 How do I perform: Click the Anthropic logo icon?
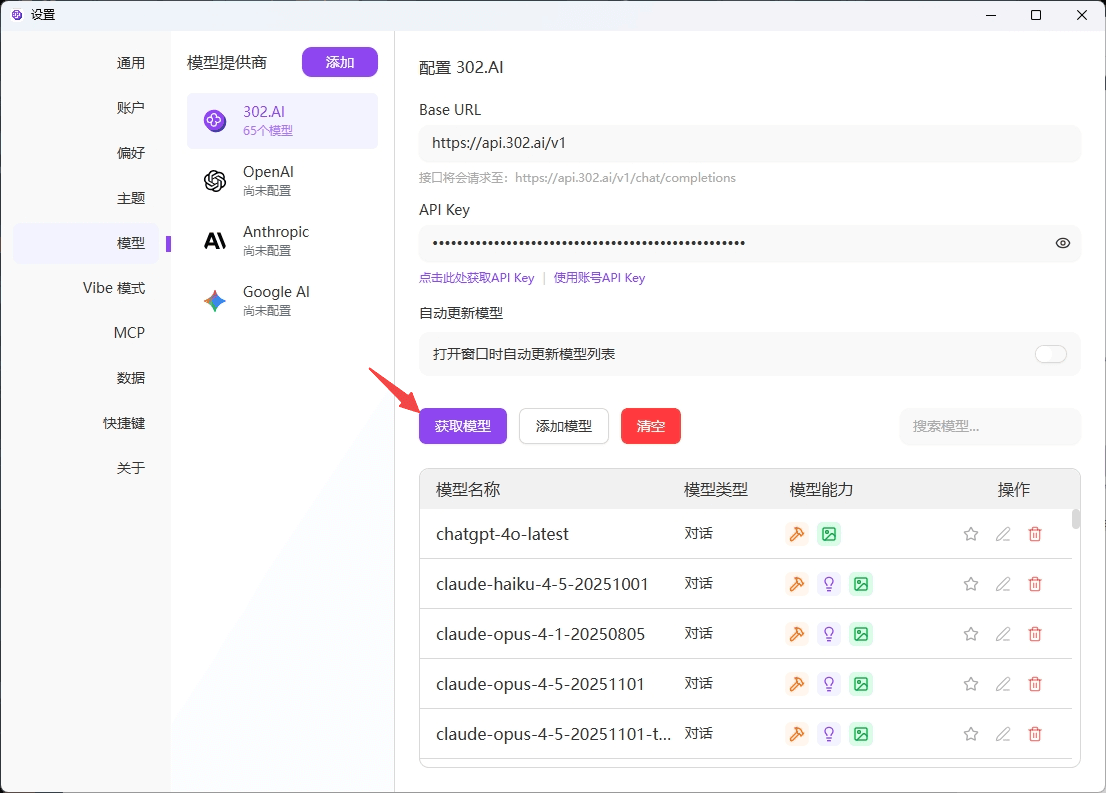pyautogui.click(x=215, y=241)
